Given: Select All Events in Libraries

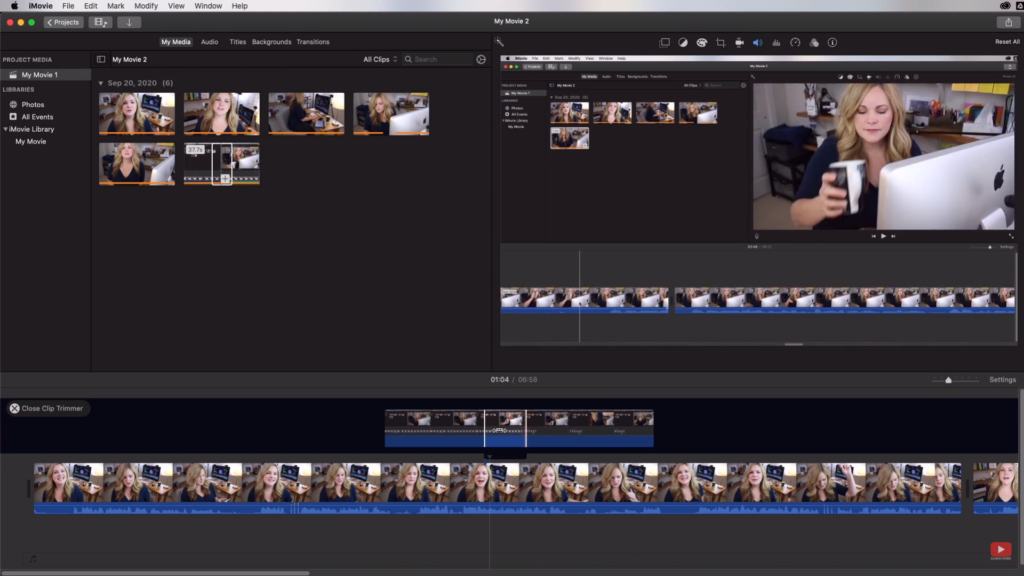Looking at the screenshot, I should pyautogui.click(x=37, y=117).
